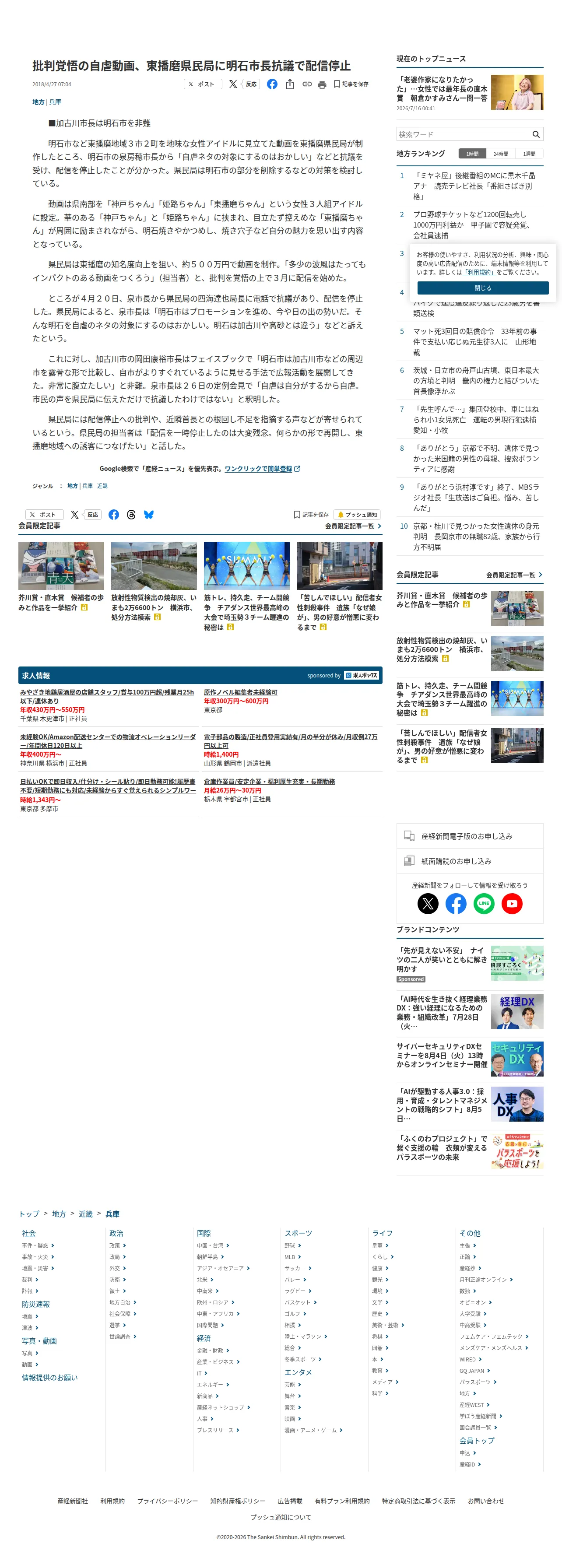
Task: Open the 政治 footer section heading
Action: pyautogui.click(x=116, y=1233)
